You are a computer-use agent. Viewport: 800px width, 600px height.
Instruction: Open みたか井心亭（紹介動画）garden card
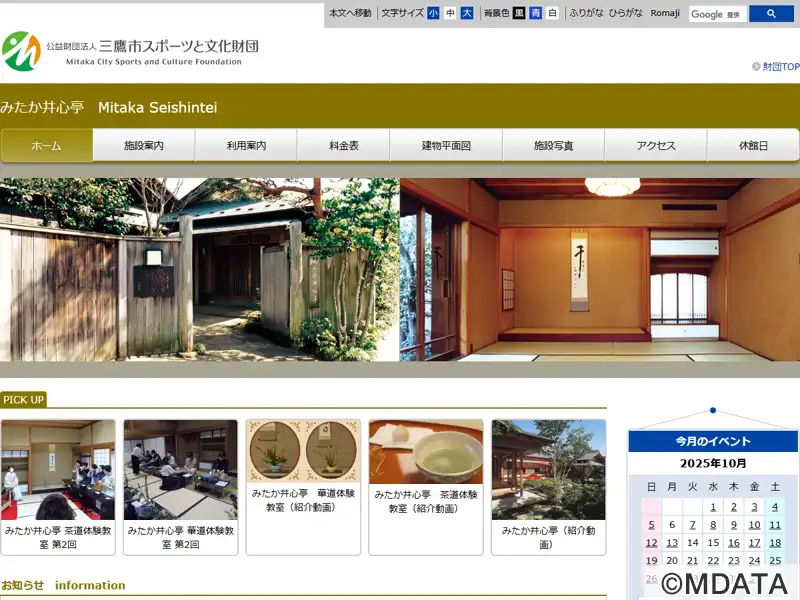548,487
